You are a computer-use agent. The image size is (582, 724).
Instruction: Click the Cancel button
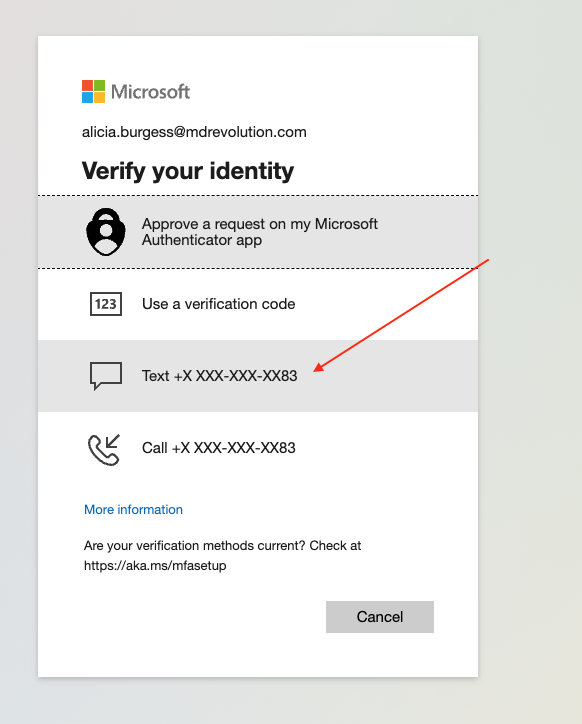pos(380,617)
